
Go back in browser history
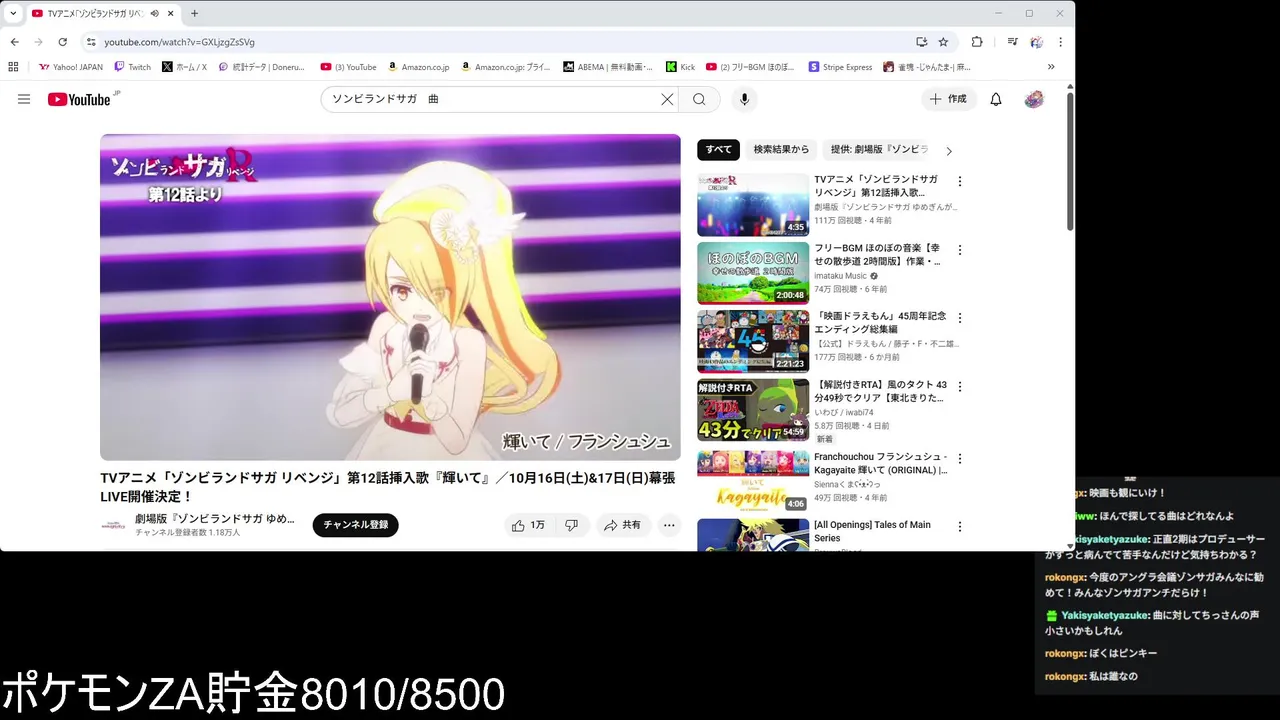[x=14, y=42]
